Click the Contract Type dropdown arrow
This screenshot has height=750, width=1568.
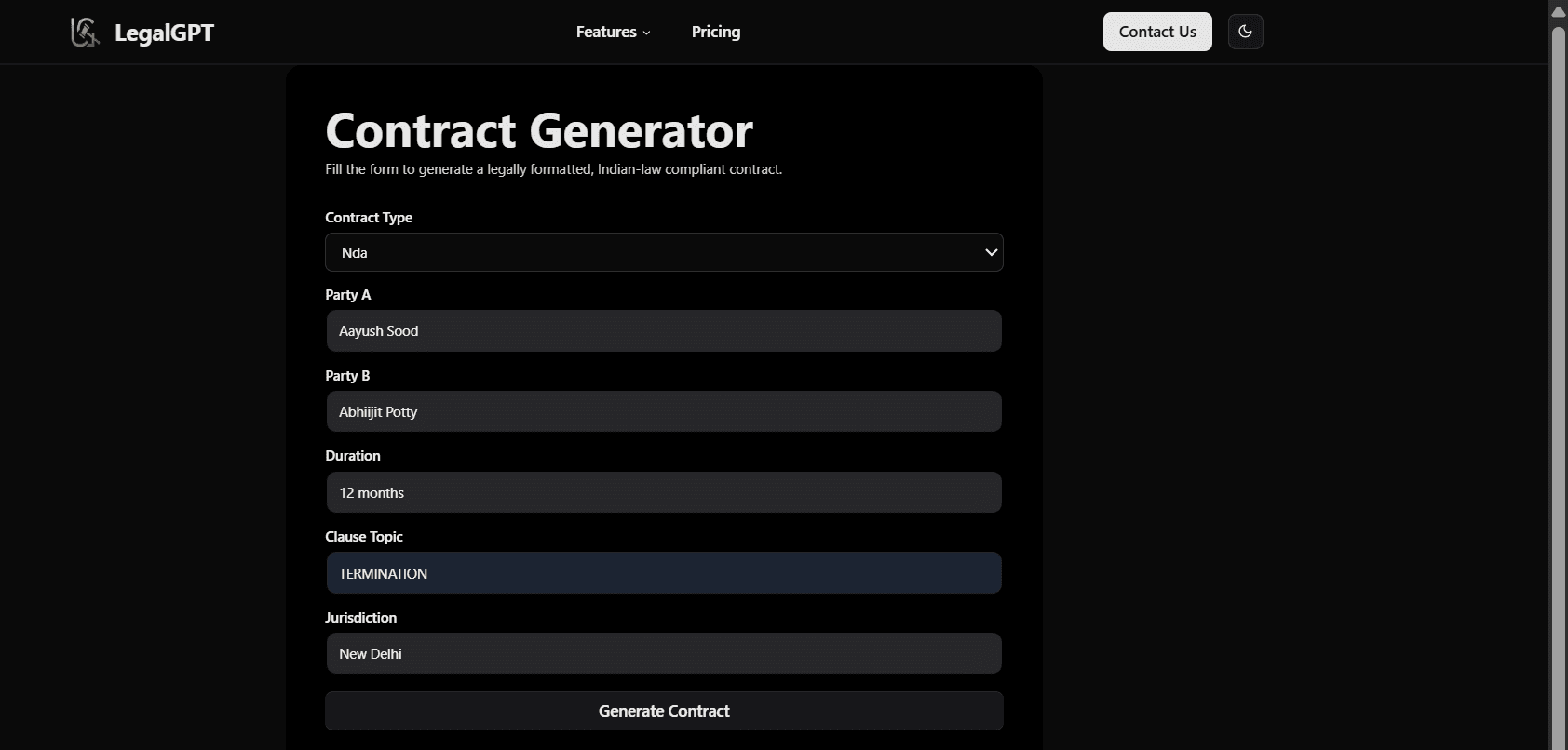991,252
